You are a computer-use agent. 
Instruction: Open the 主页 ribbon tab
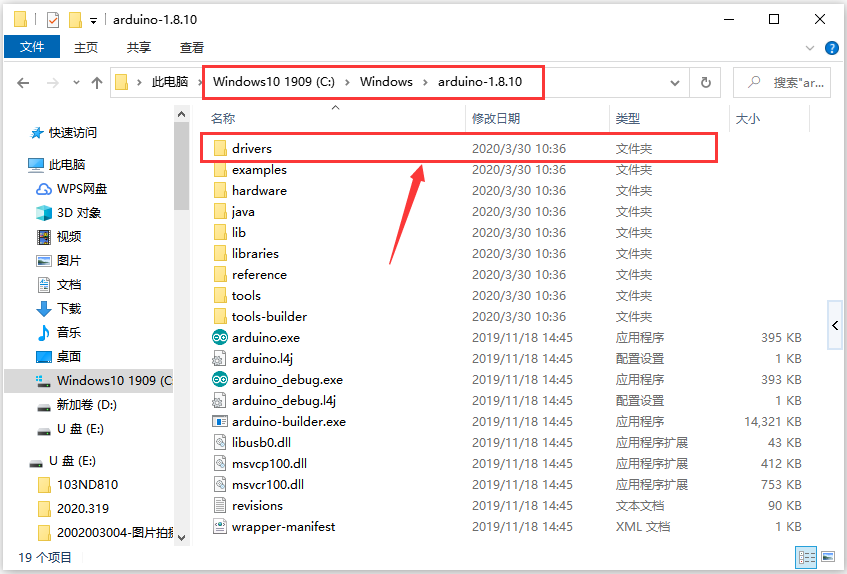point(86,48)
